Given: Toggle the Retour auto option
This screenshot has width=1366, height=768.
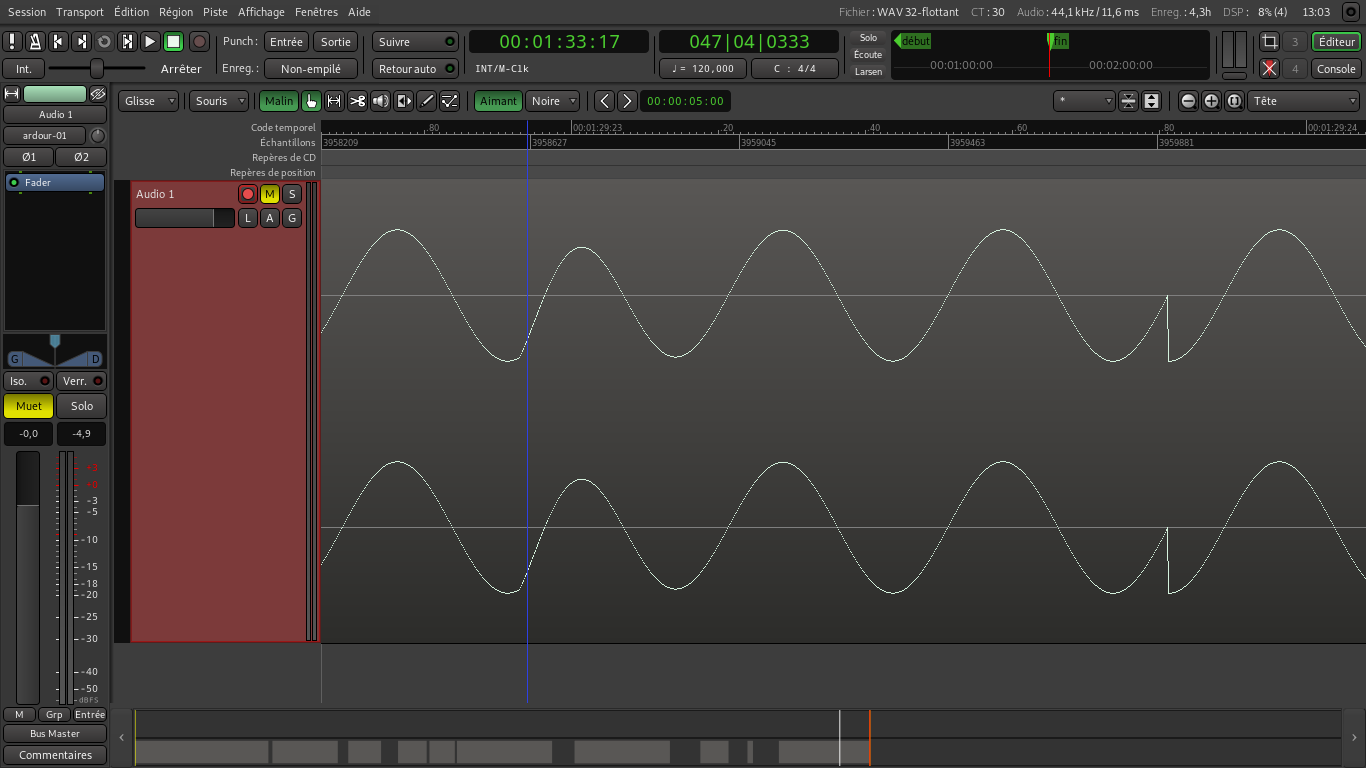Looking at the screenshot, I should tap(415, 69).
